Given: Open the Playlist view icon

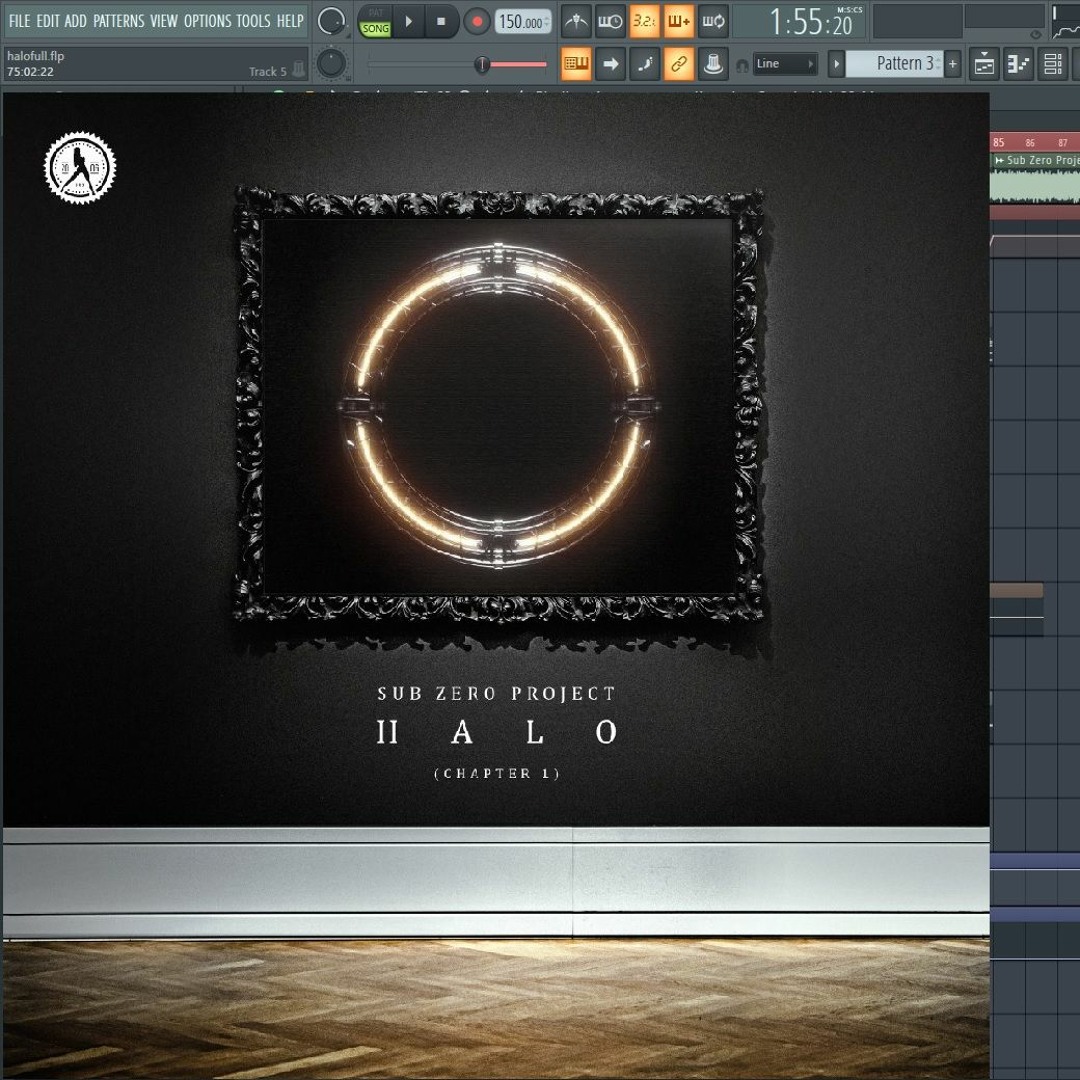Looking at the screenshot, I should (984, 63).
